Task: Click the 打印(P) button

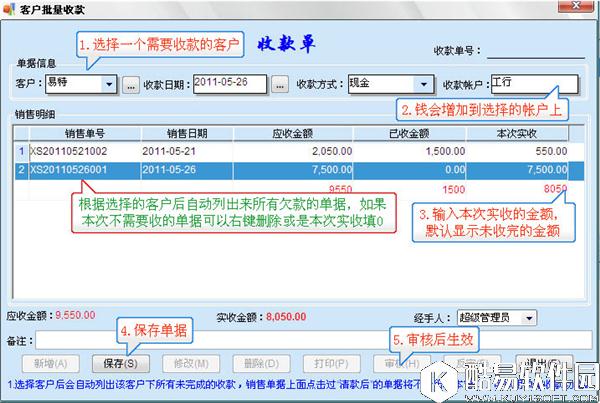Action: coord(331,364)
